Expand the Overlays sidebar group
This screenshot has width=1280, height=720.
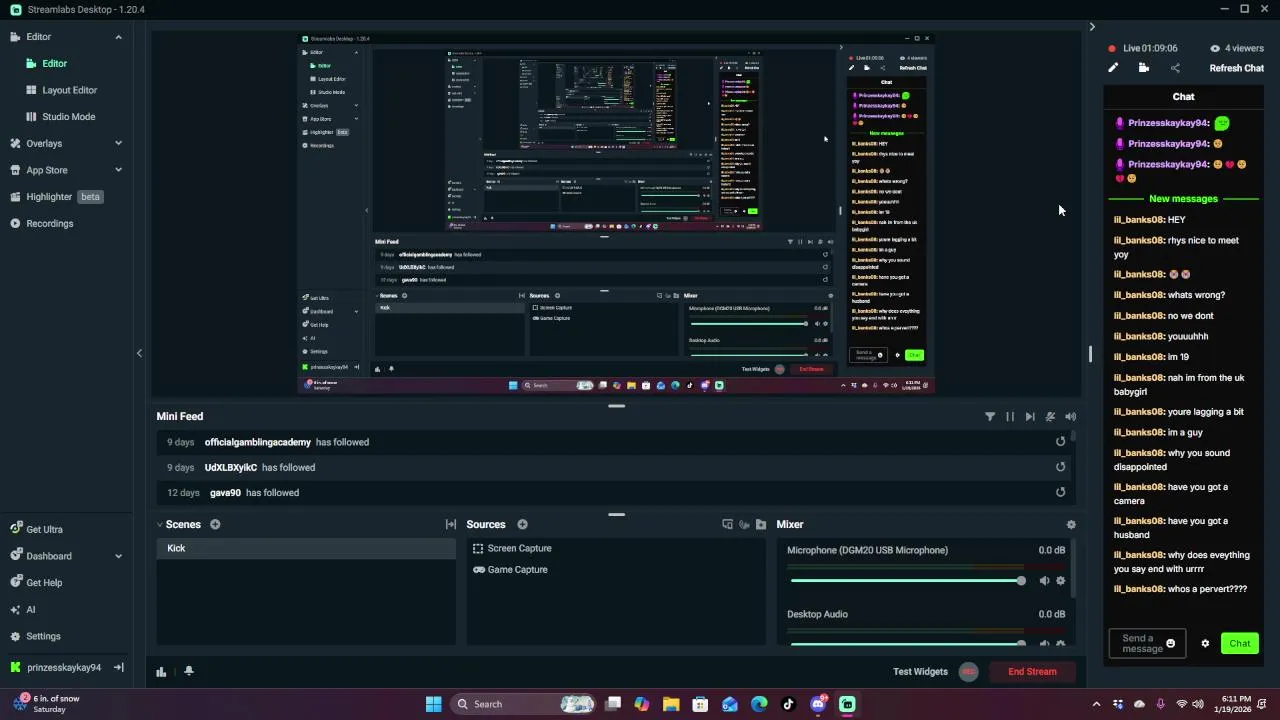(118, 143)
